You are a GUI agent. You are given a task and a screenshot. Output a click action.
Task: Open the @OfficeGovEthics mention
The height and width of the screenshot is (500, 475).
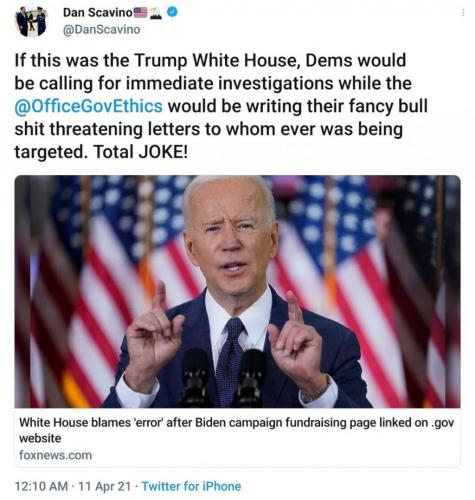[89, 106]
